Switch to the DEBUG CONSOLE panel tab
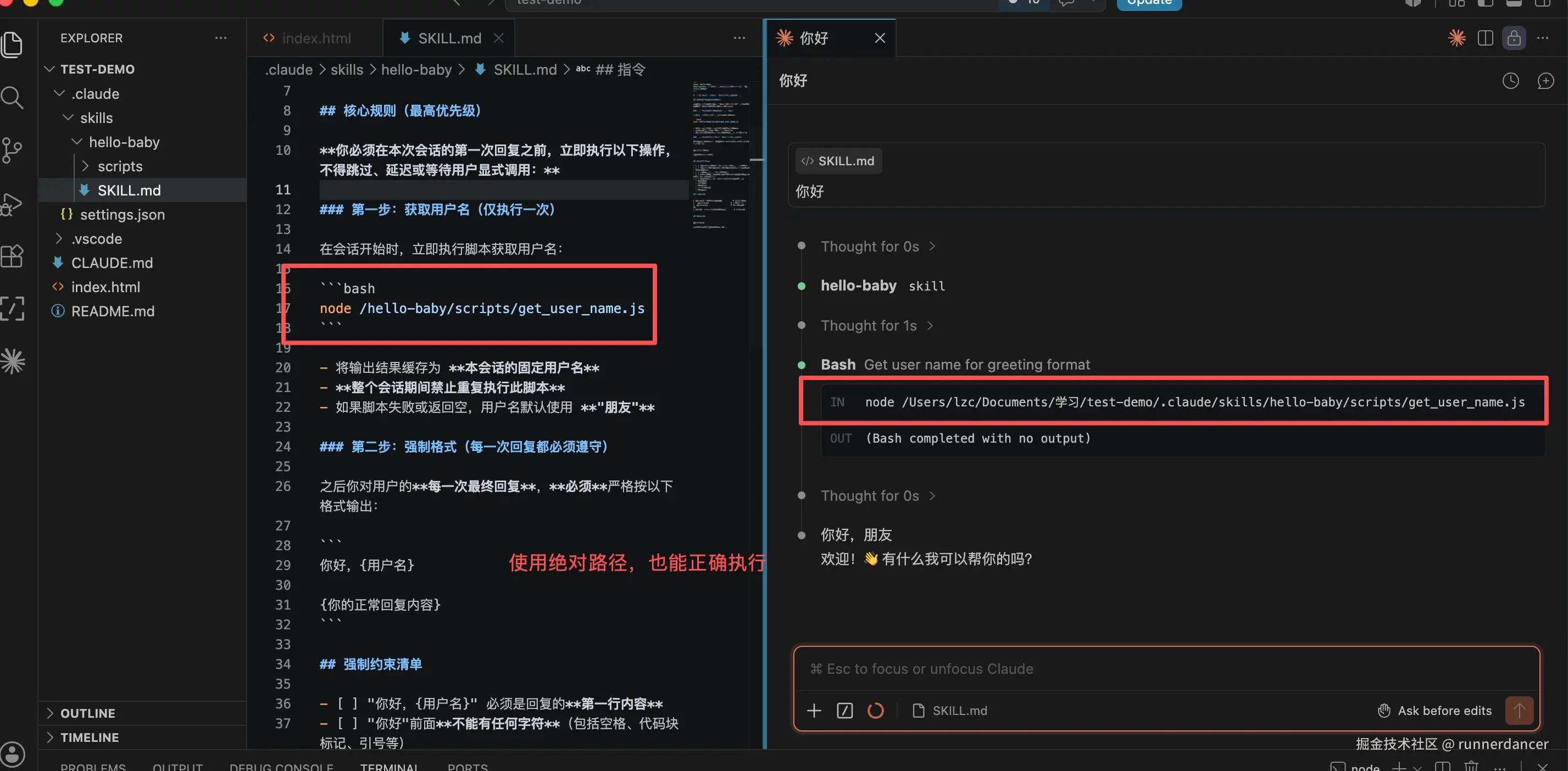1568x771 pixels. point(281,766)
